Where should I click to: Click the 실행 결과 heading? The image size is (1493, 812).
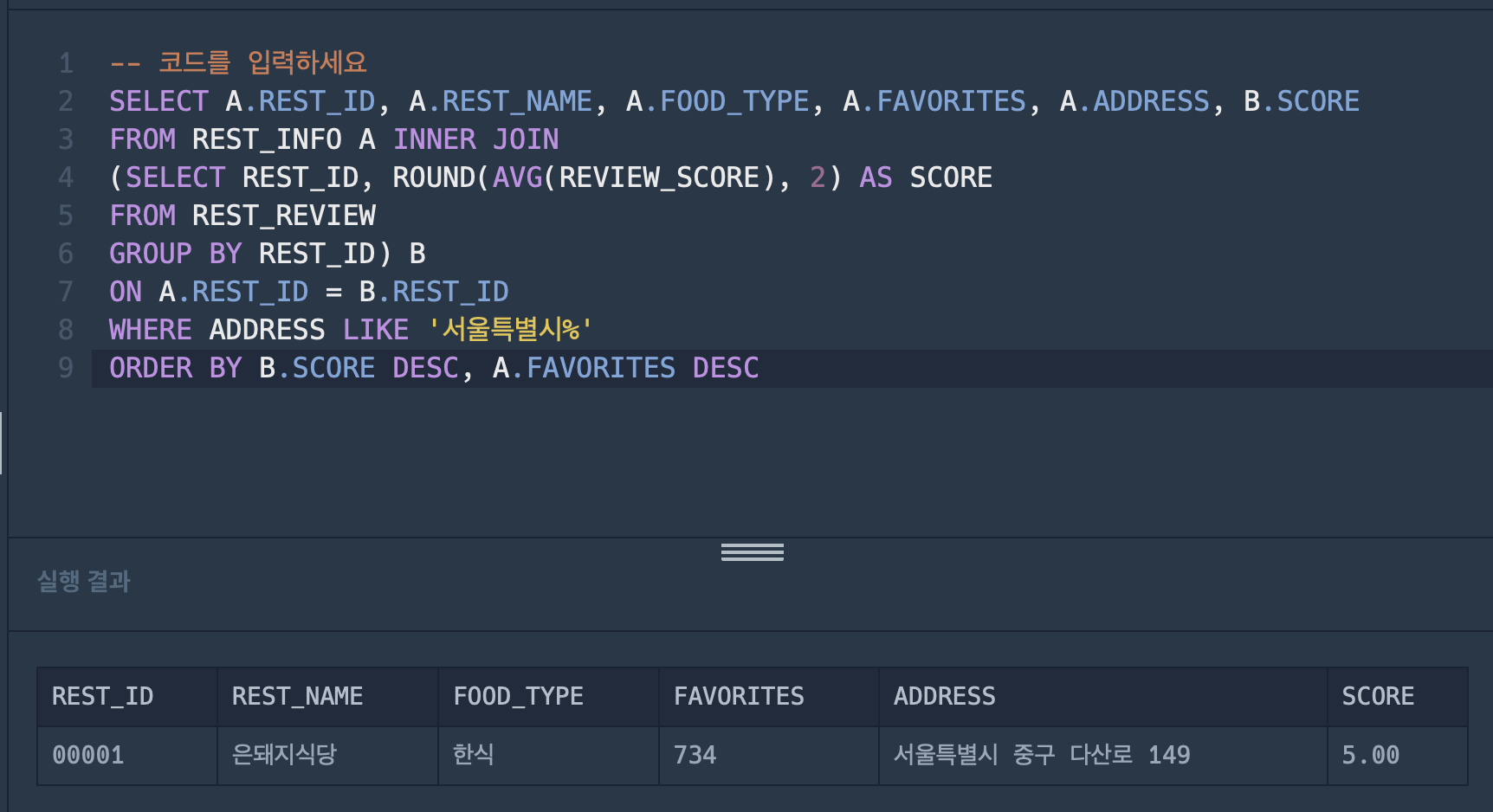(x=83, y=581)
